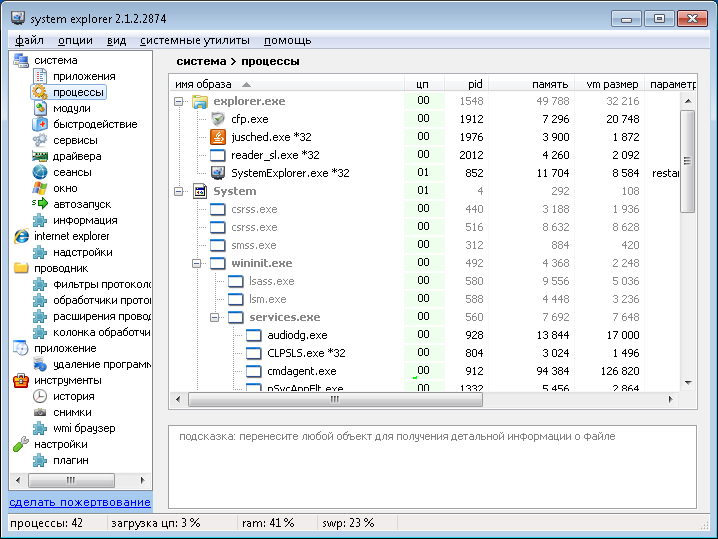The image size is (718, 539).
Task: Click the проводник folder icon
Action: point(21,268)
